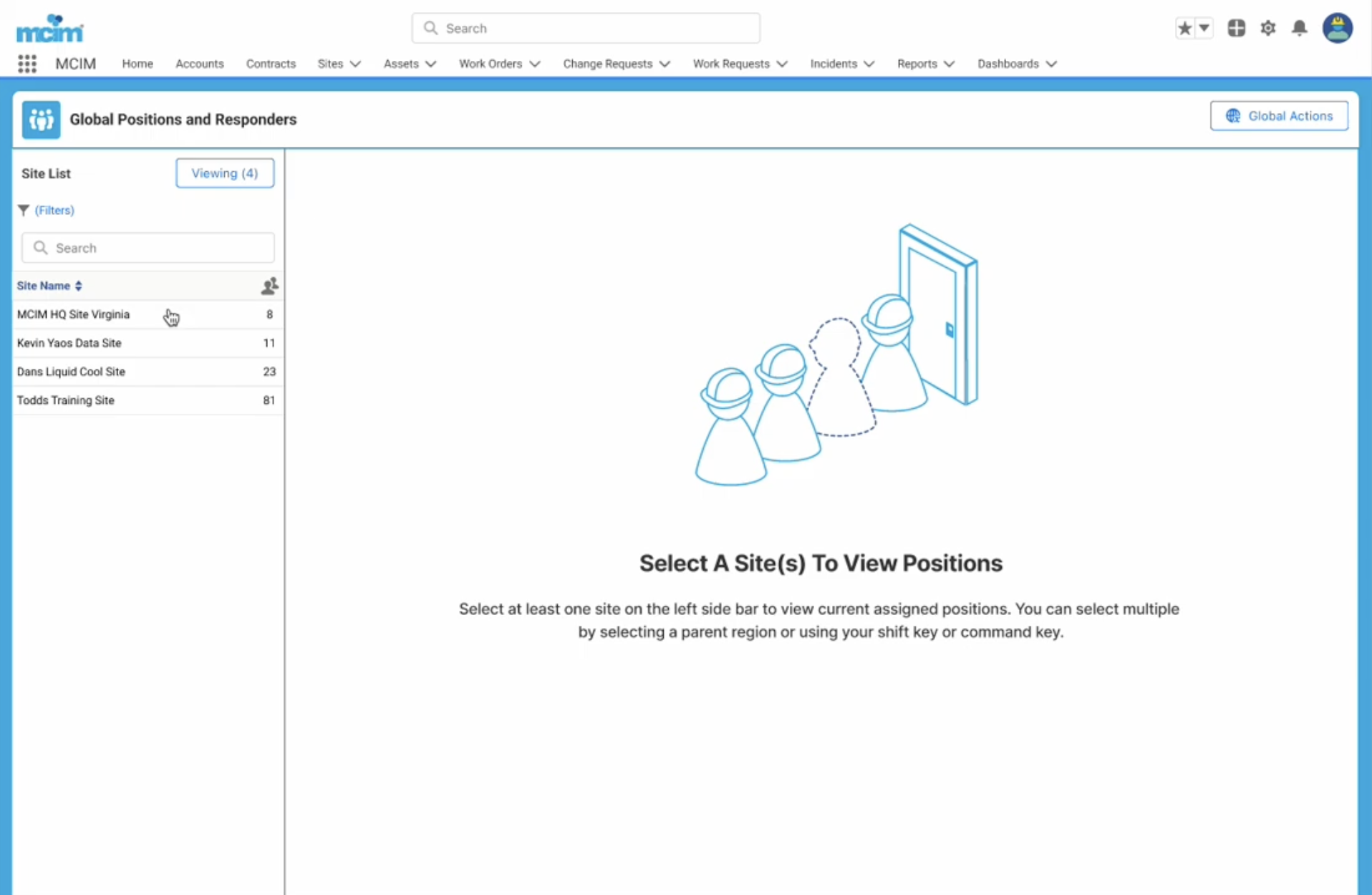Open the Change Requests tab

click(608, 64)
